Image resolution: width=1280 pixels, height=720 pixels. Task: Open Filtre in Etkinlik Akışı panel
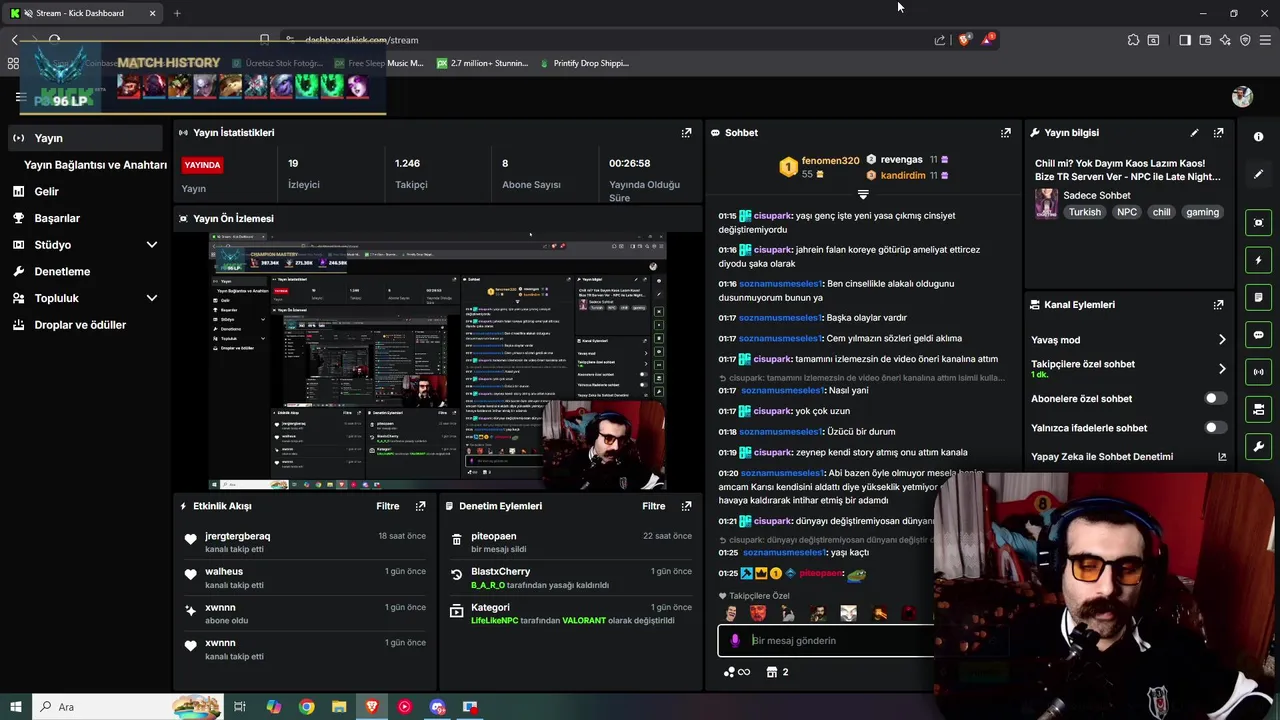click(388, 506)
